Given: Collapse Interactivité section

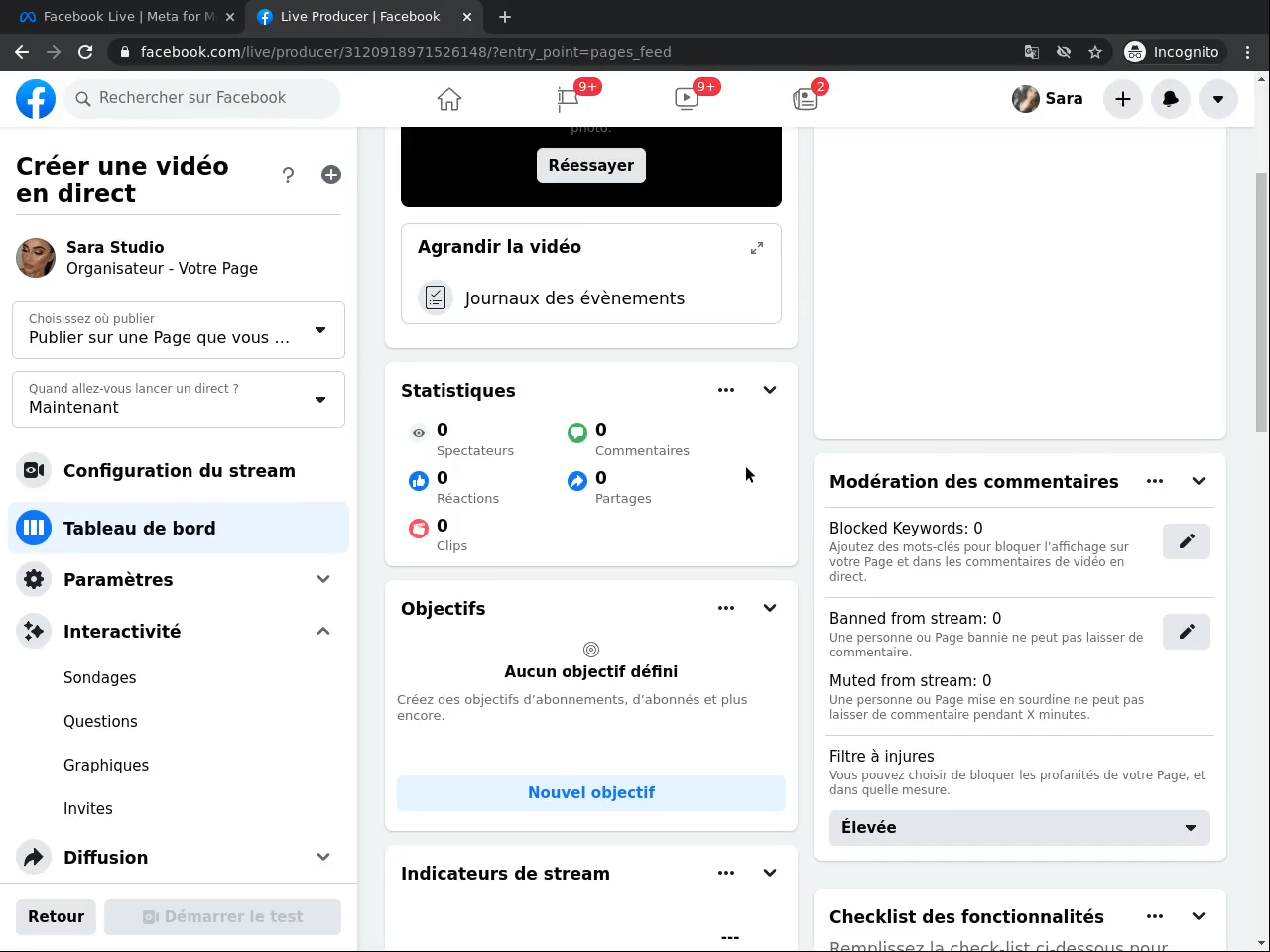Looking at the screenshot, I should 179,632.
